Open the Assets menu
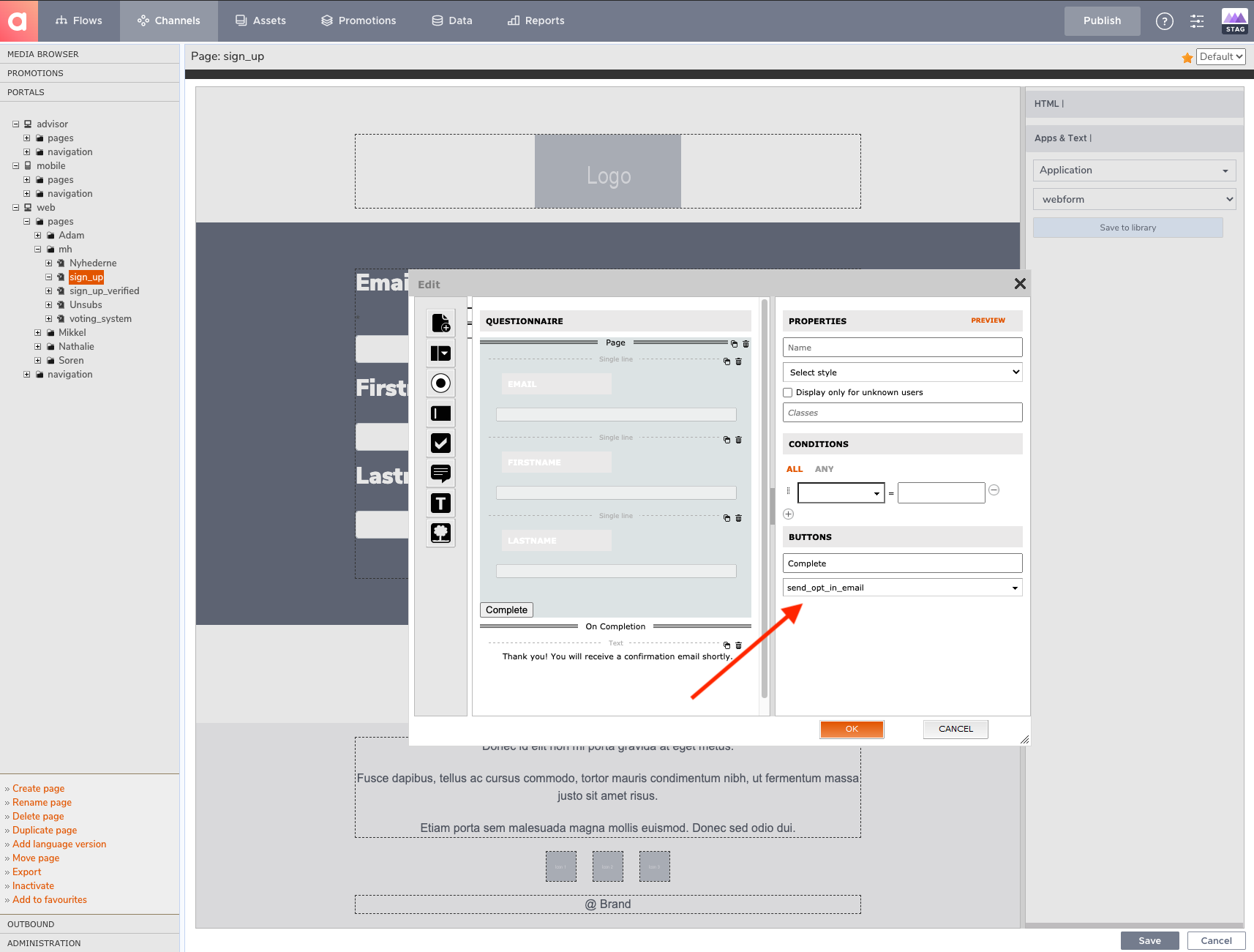The image size is (1254, 952). tap(260, 20)
